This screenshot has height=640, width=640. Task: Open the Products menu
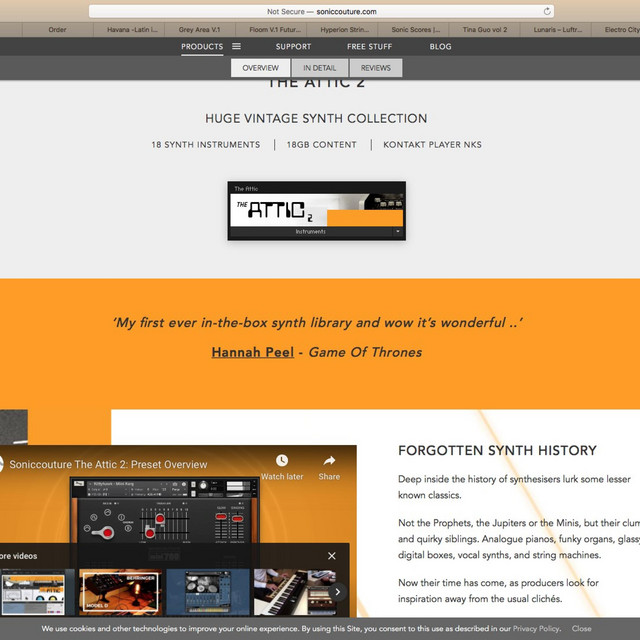(x=202, y=46)
